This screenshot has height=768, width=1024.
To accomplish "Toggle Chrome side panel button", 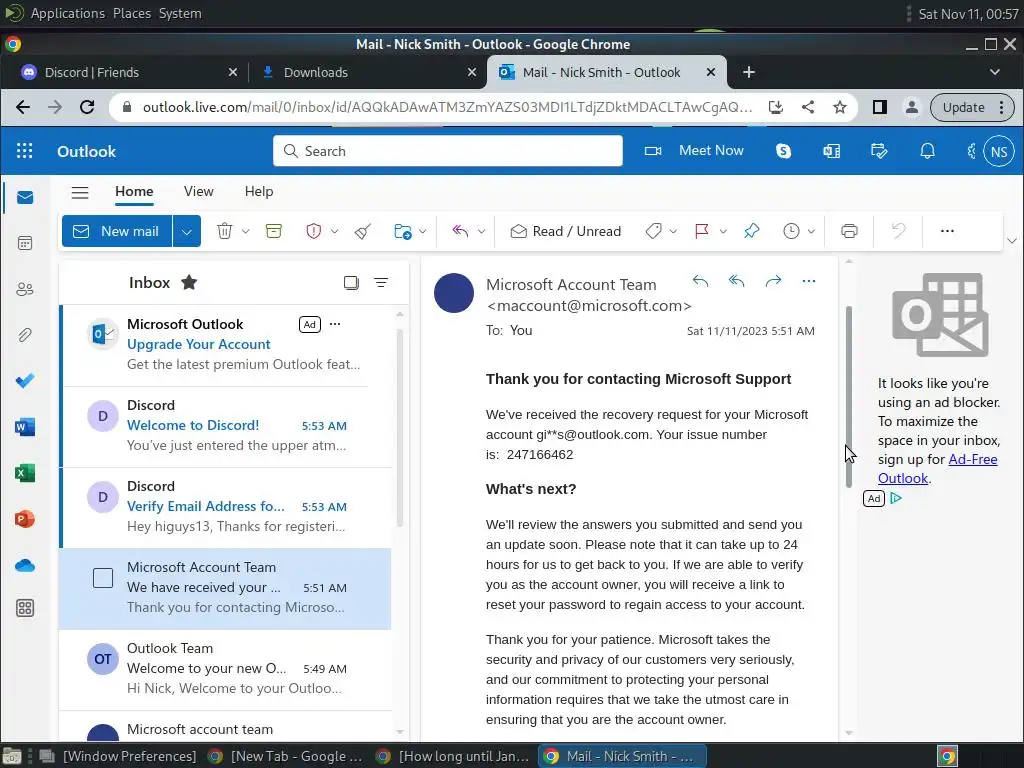I will [x=880, y=107].
